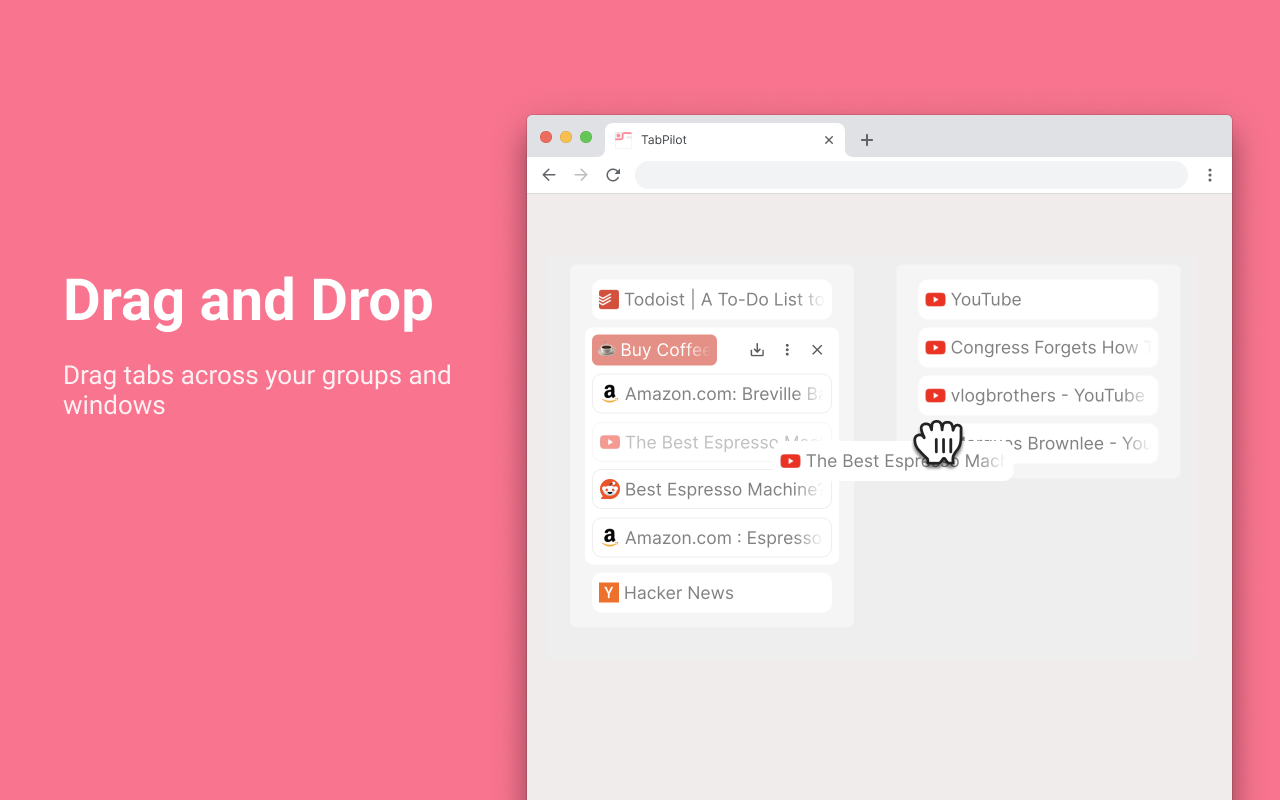Click the YouTube icon on vlogbrothers entry

point(935,395)
